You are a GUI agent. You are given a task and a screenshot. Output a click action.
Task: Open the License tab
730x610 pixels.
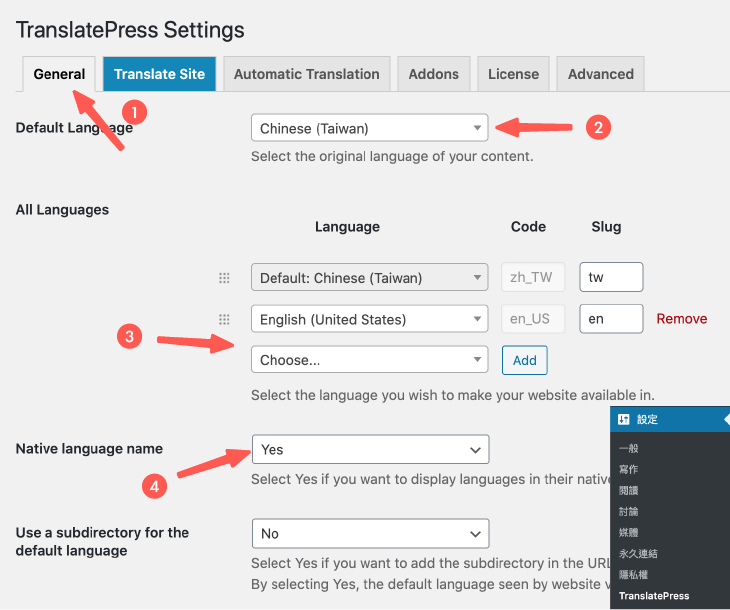[x=513, y=74]
